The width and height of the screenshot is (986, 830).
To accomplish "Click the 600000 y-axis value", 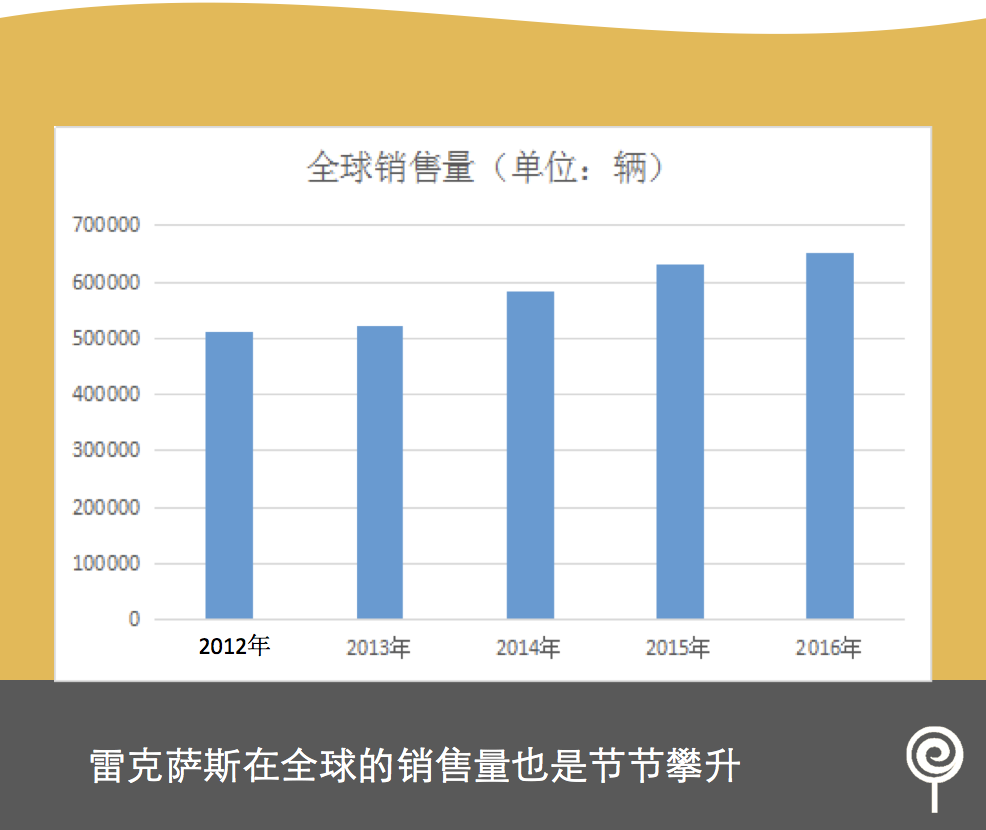I will coord(106,282).
